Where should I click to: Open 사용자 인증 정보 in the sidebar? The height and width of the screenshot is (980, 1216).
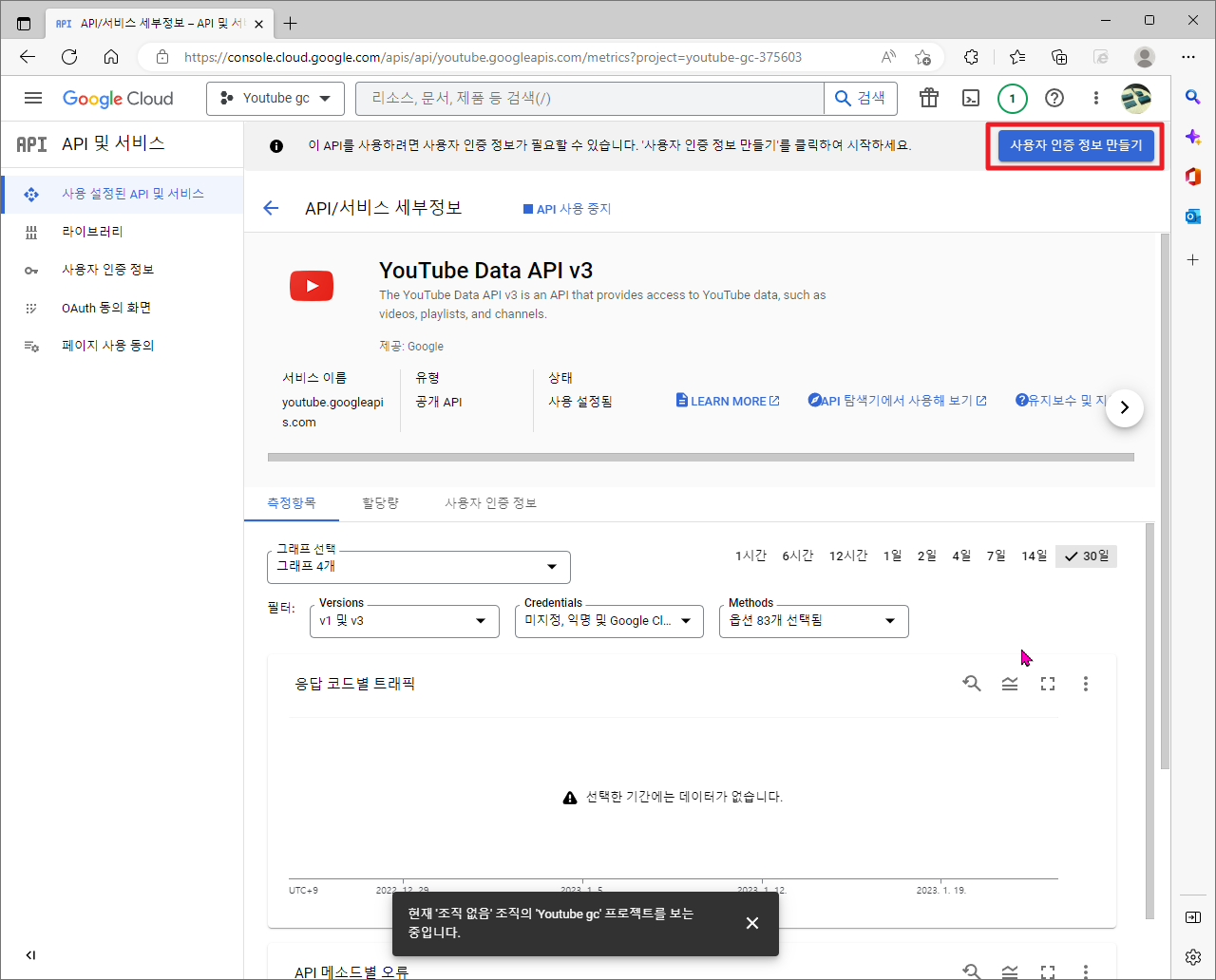[122, 270]
